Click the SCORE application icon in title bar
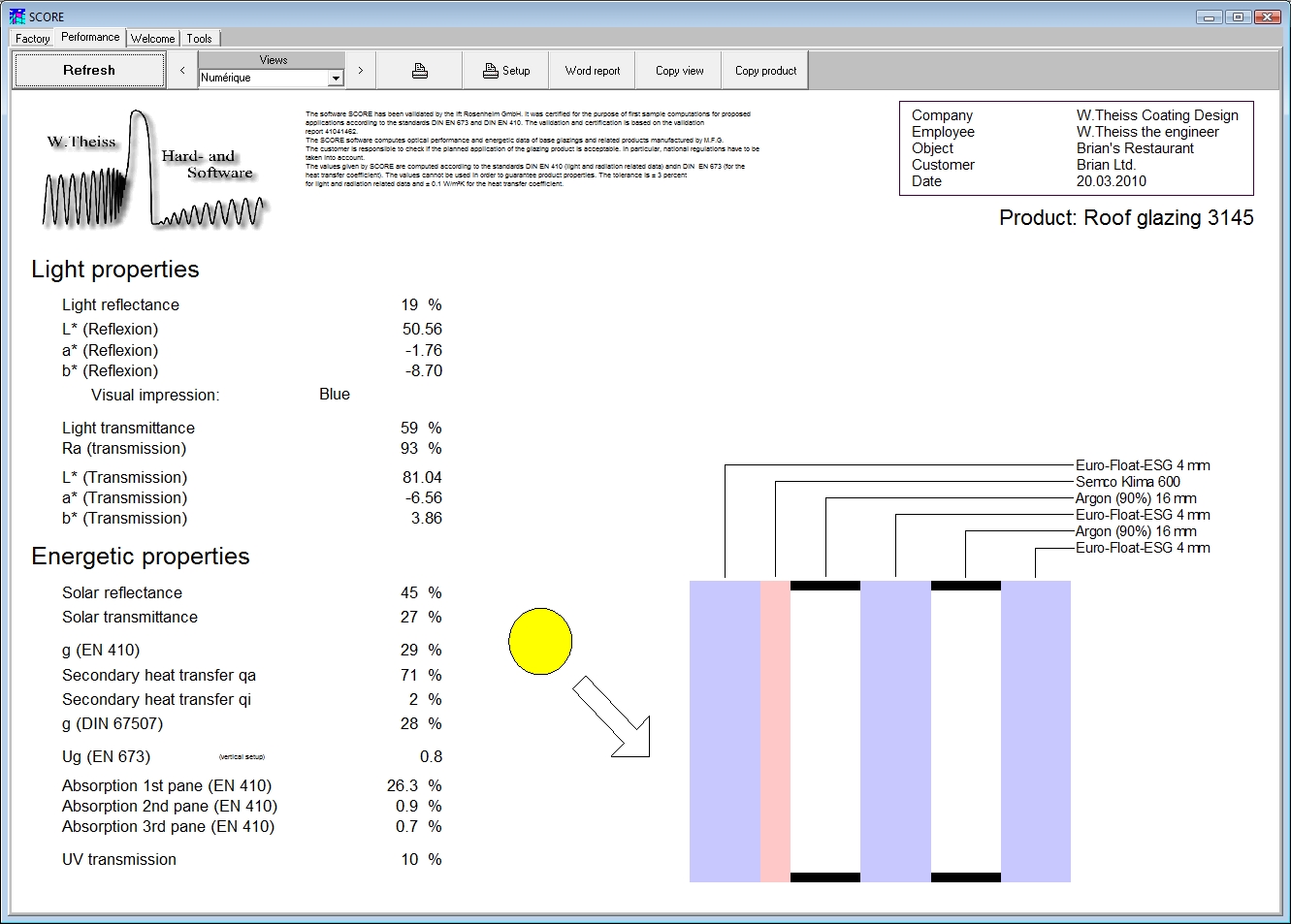 (16, 16)
